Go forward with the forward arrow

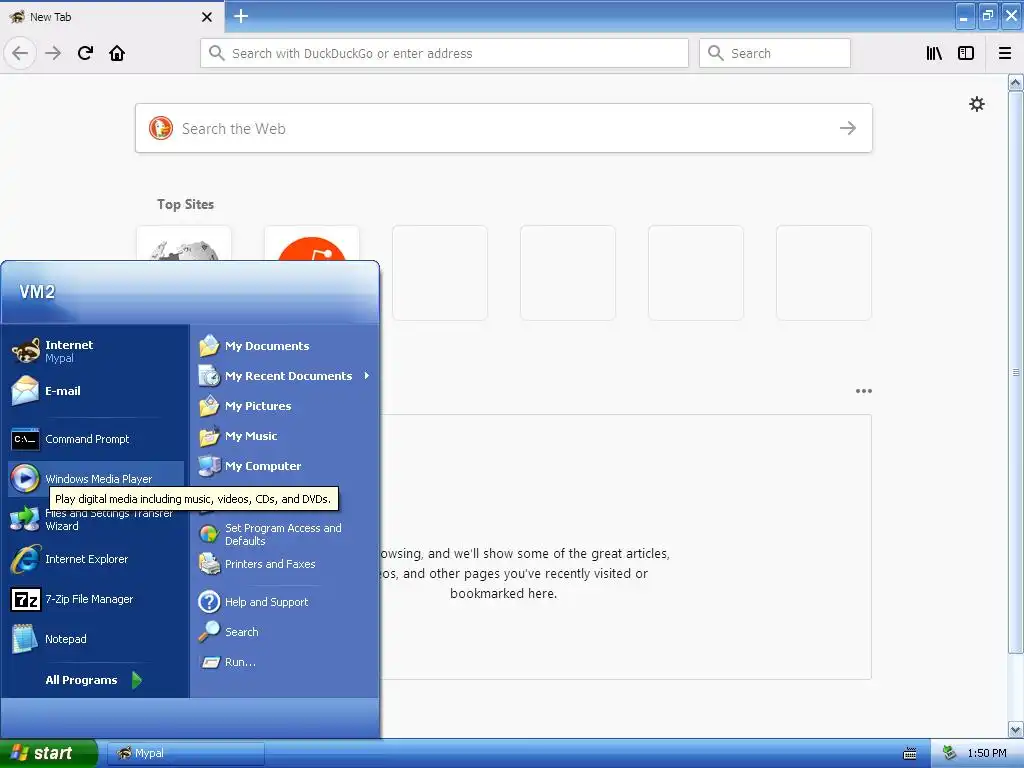click(x=53, y=53)
